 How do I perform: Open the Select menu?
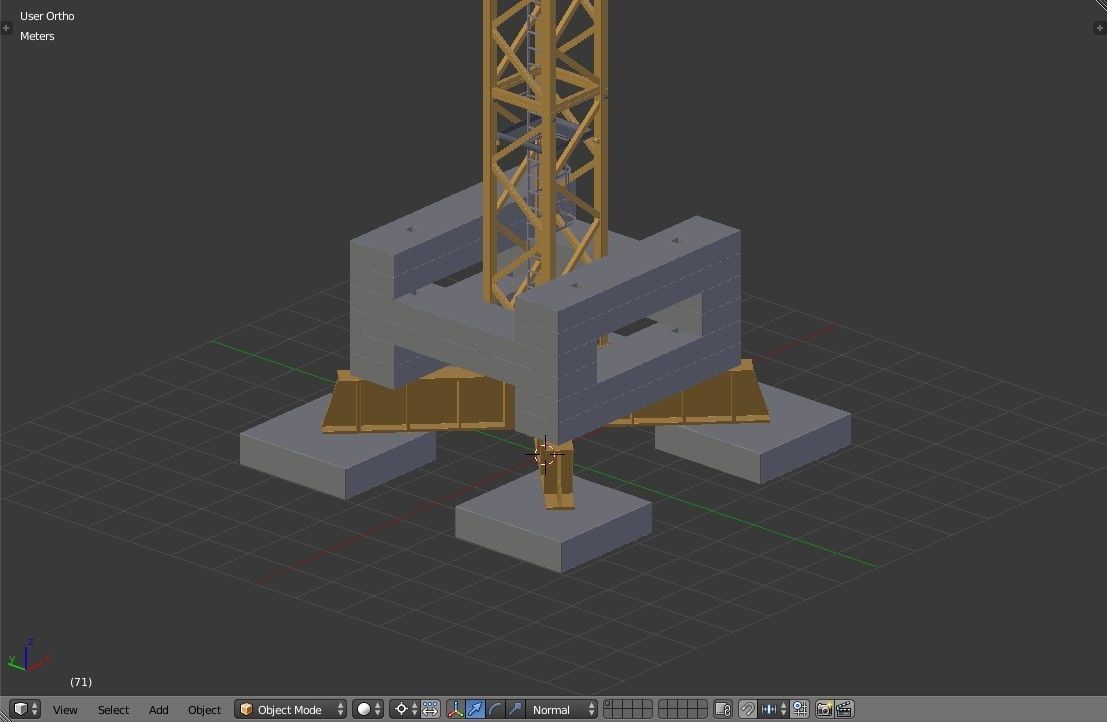pos(113,710)
